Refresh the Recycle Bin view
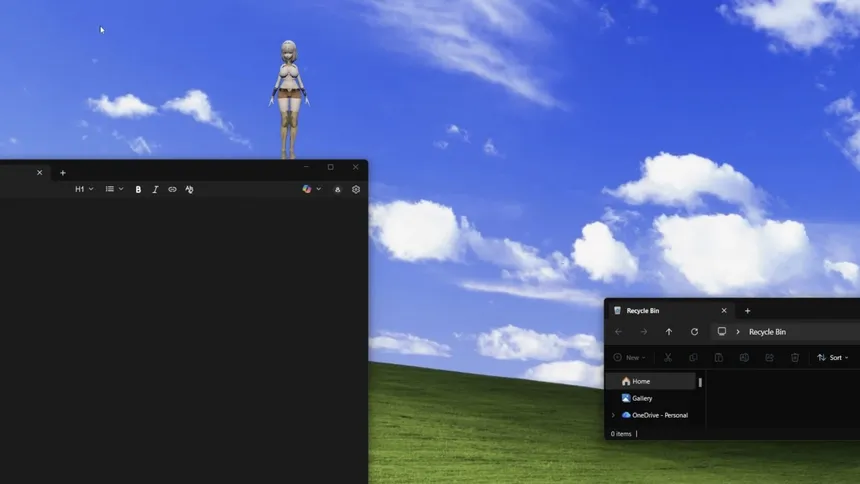Screen dimensions: 860x484 click(x=694, y=332)
